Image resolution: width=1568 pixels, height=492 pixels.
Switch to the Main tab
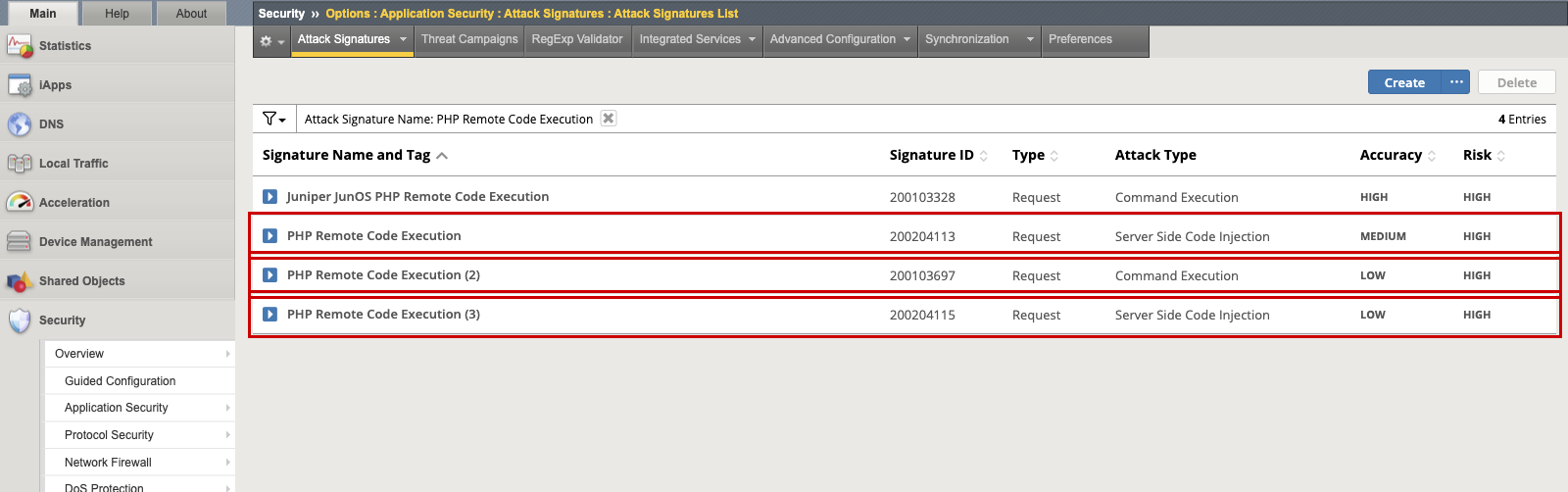(x=42, y=14)
